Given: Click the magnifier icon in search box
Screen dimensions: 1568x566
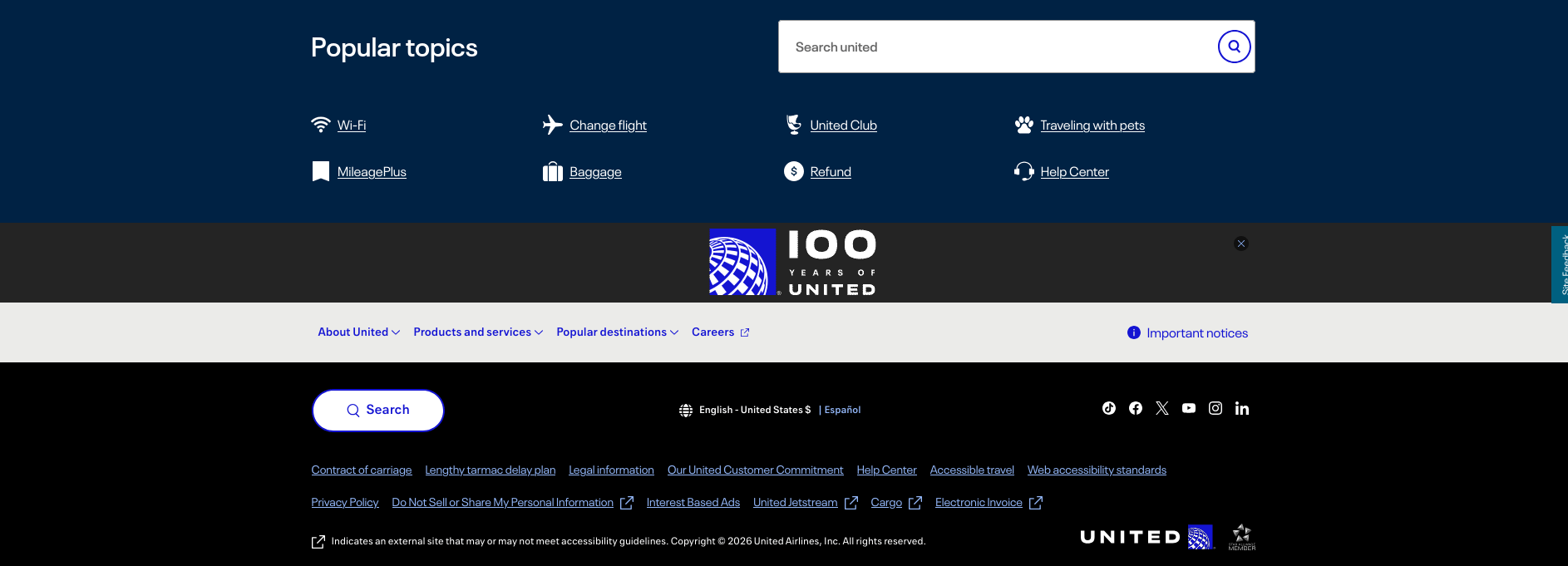Looking at the screenshot, I should point(1234,47).
